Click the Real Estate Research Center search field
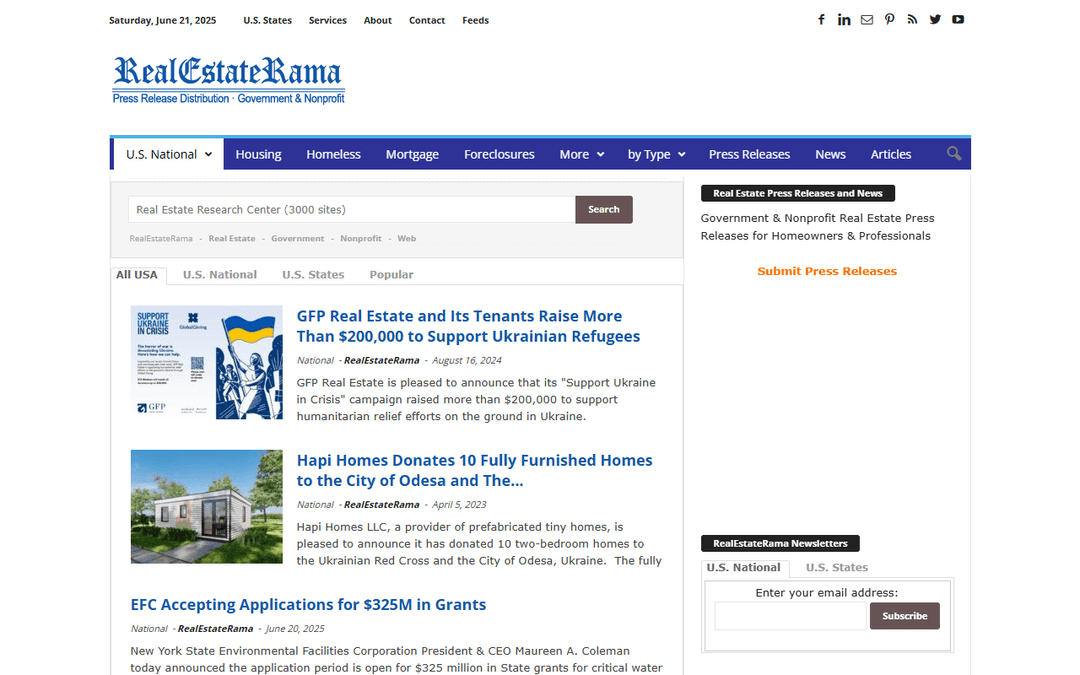 tap(351, 209)
